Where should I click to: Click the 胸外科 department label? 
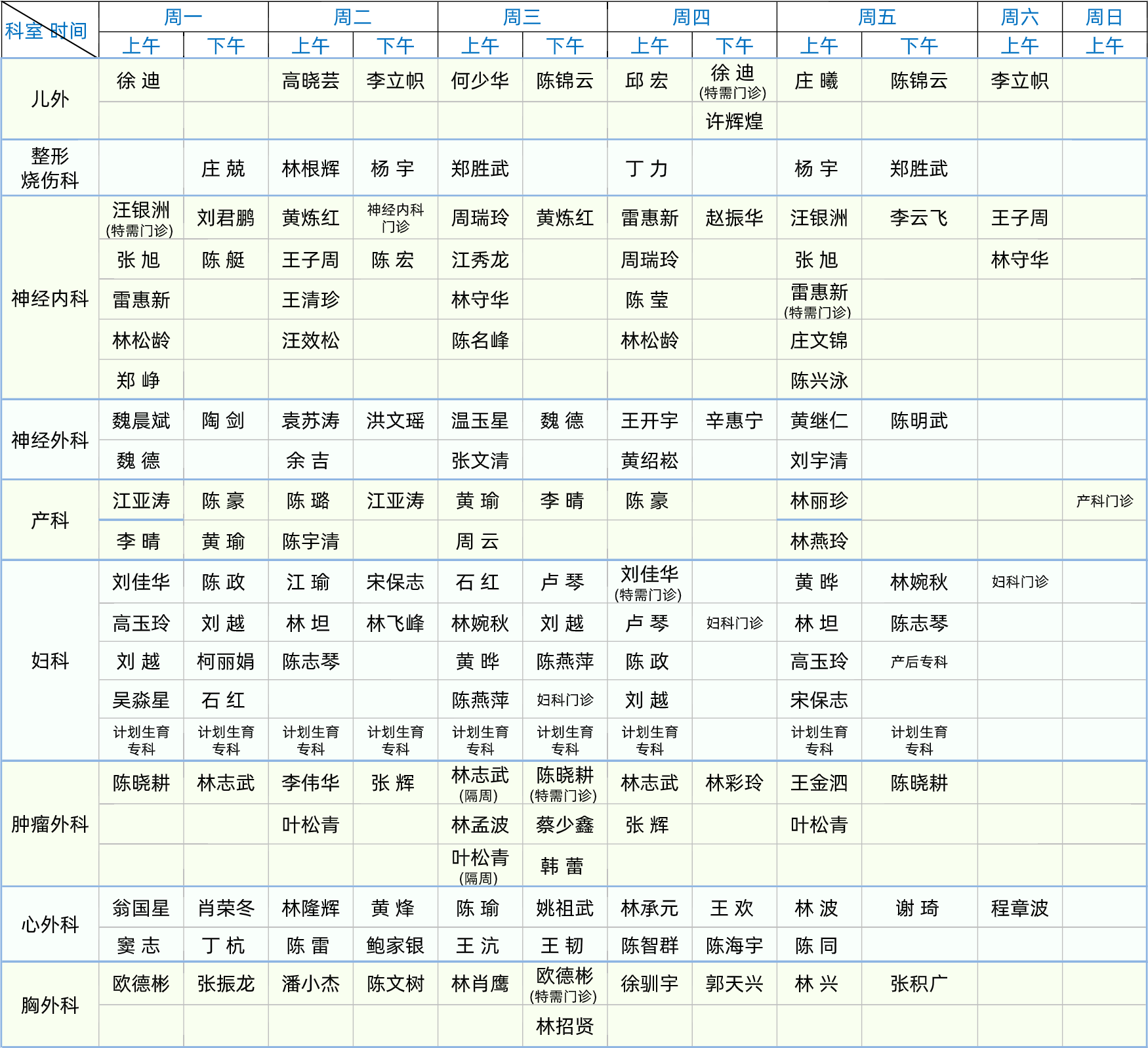[x=50, y=1005]
